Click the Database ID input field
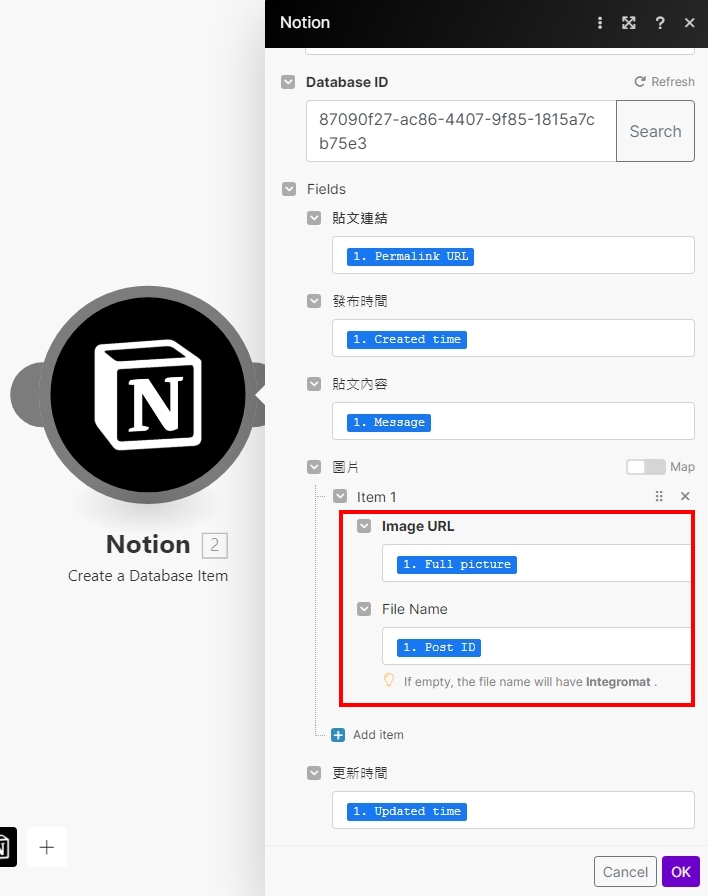The image size is (708, 896). pyautogui.click(x=461, y=131)
